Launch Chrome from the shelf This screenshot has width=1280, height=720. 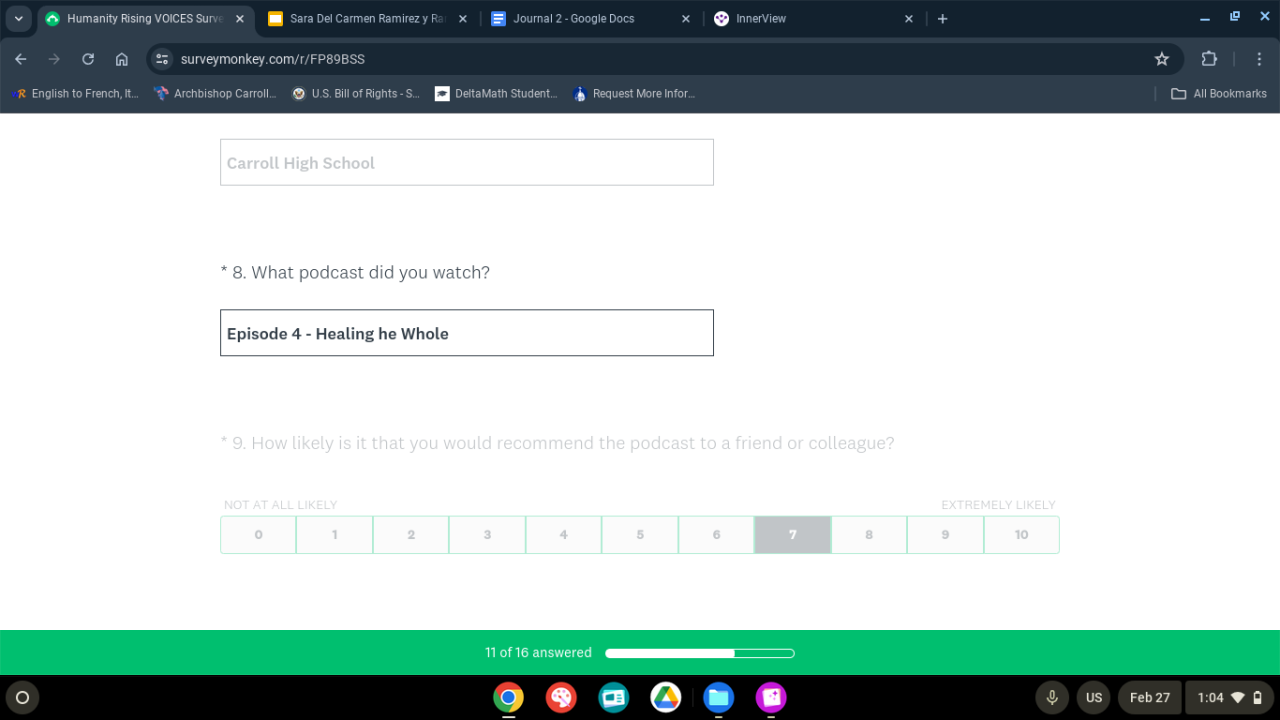click(x=508, y=697)
